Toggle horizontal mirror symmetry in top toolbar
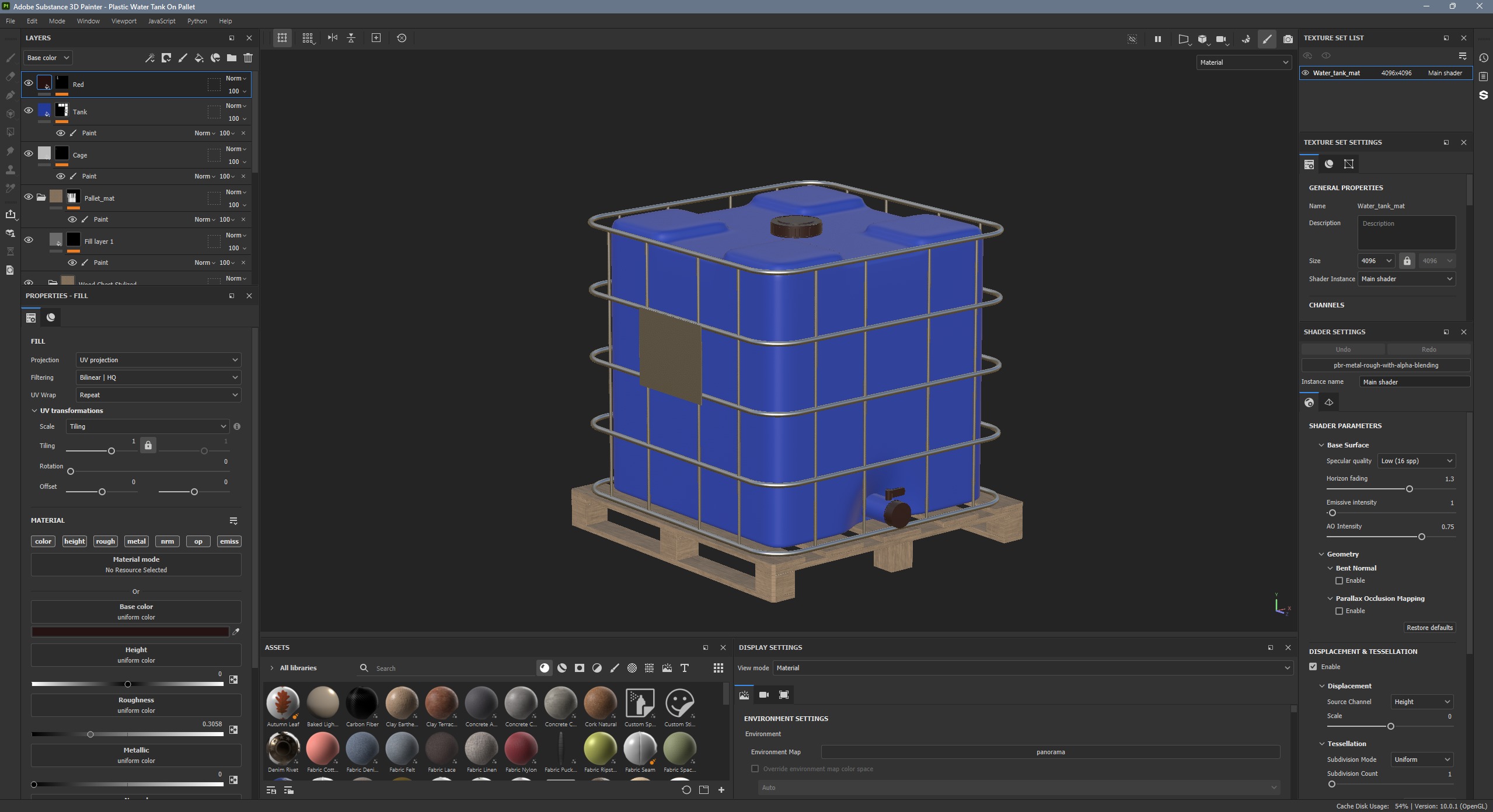This screenshot has height=812, width=1493. [333, 38]
